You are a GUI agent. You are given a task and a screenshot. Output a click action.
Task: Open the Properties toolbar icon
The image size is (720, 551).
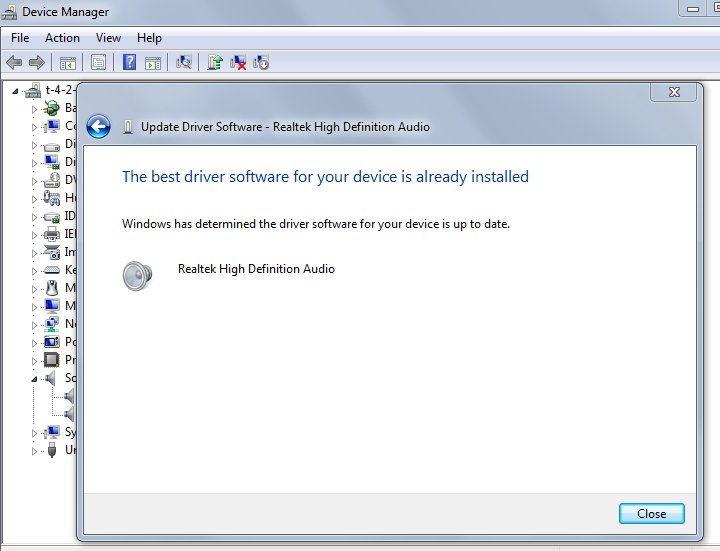tap(98, 62)
